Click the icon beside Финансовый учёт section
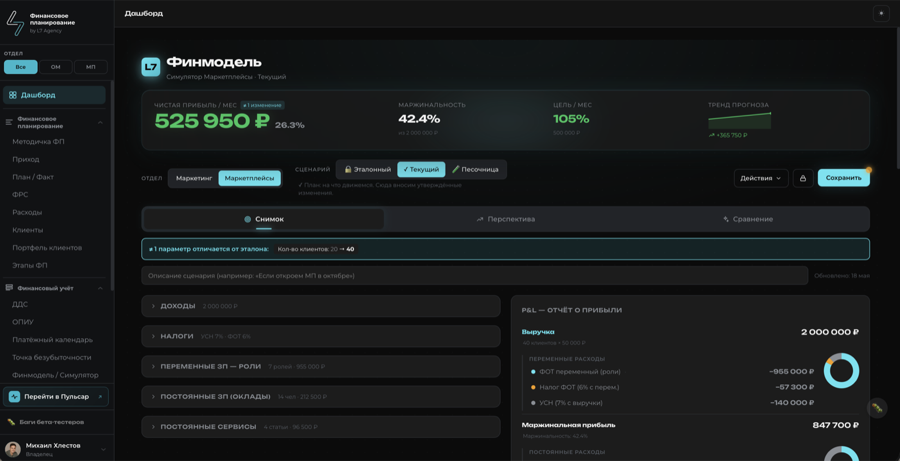Viewport: 900px width, 461px height. 9,288
